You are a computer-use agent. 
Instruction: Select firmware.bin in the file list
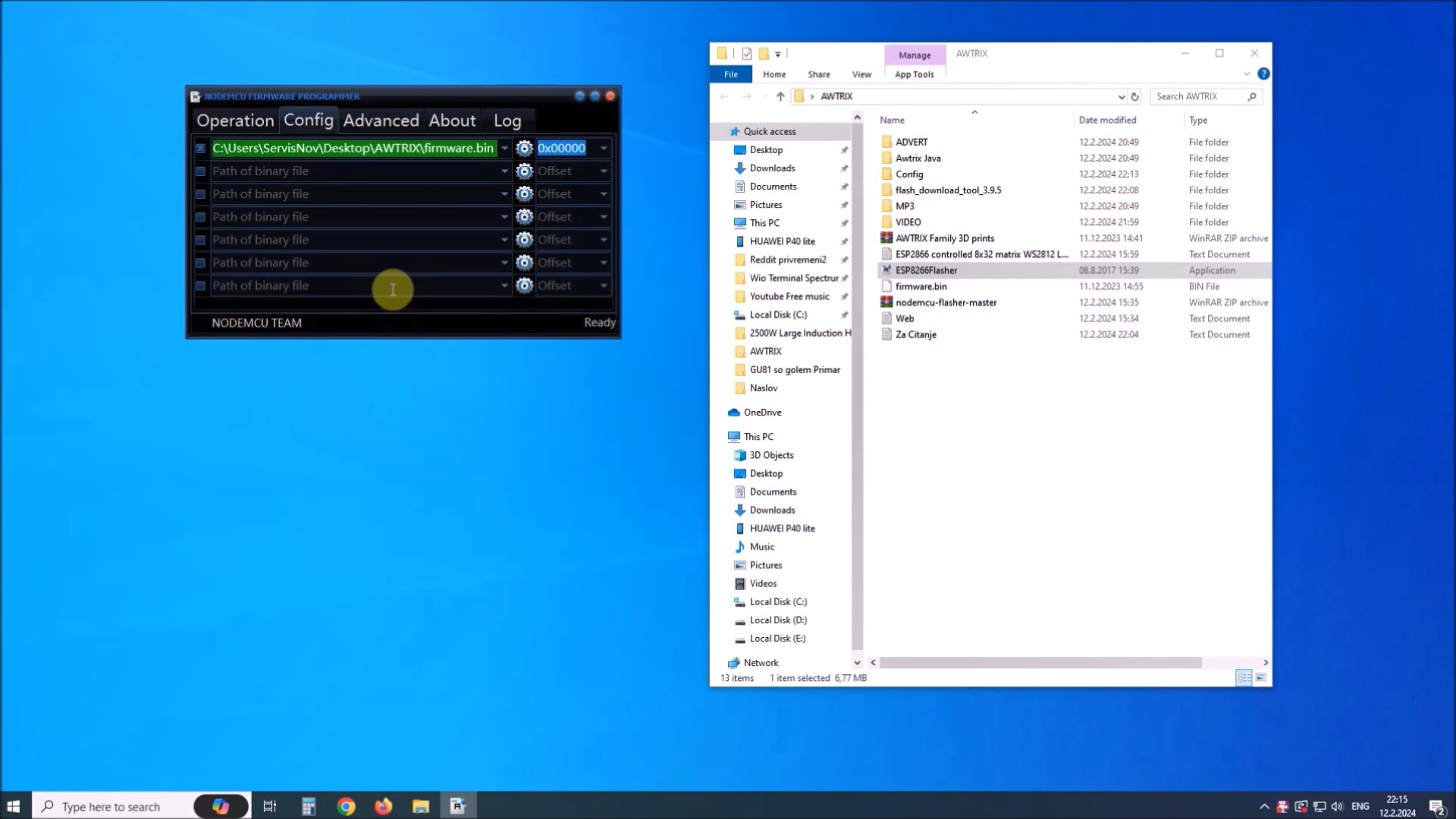(x=921, y=287)
